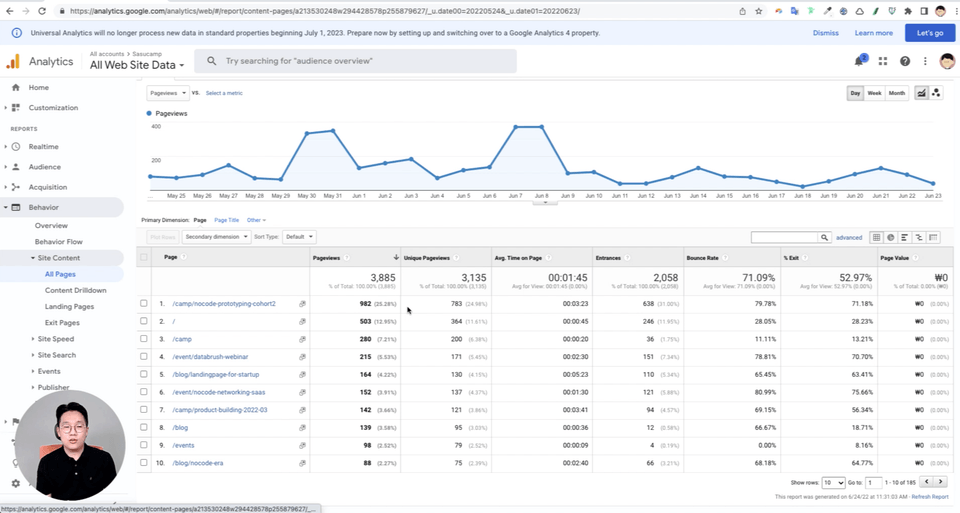The image size is (960, 513).
Task: Reload the browser page
Action: pos(42,11)
